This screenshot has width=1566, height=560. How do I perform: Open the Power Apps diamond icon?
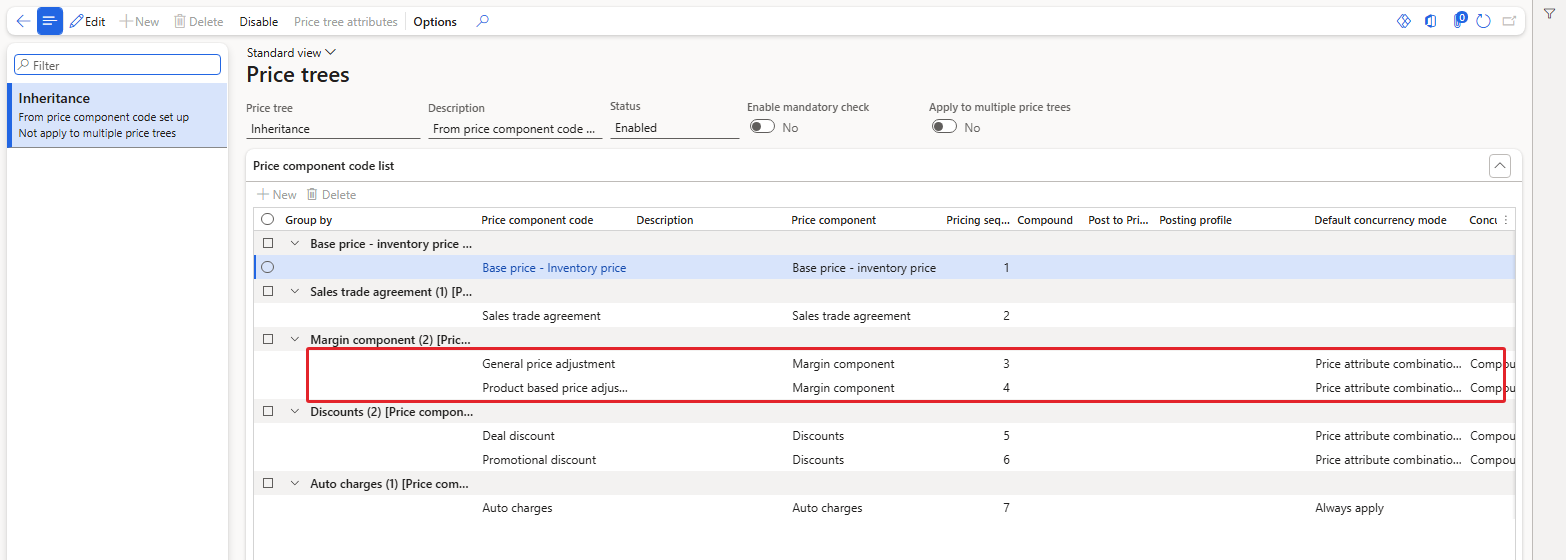click(1404, 21)
